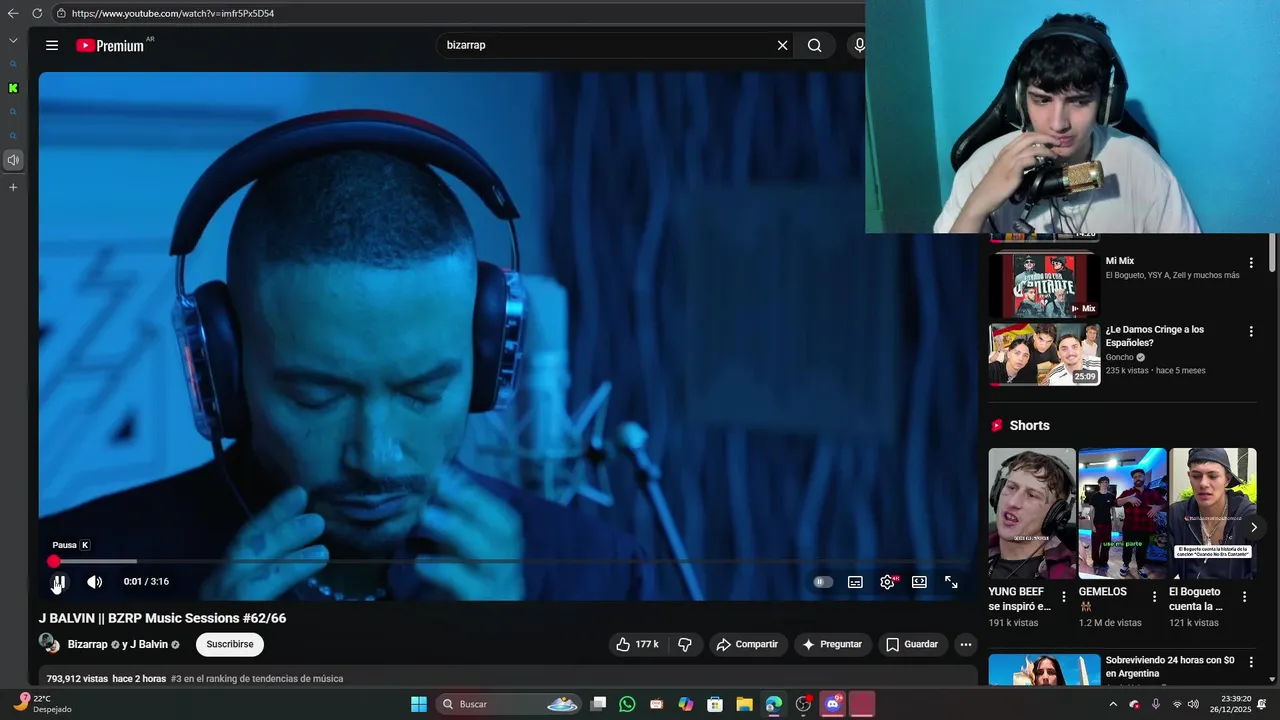The height and width of the screenshot is (720, 1280).
Task: Mute the video using the speaker icon
Action: [94, 582]
